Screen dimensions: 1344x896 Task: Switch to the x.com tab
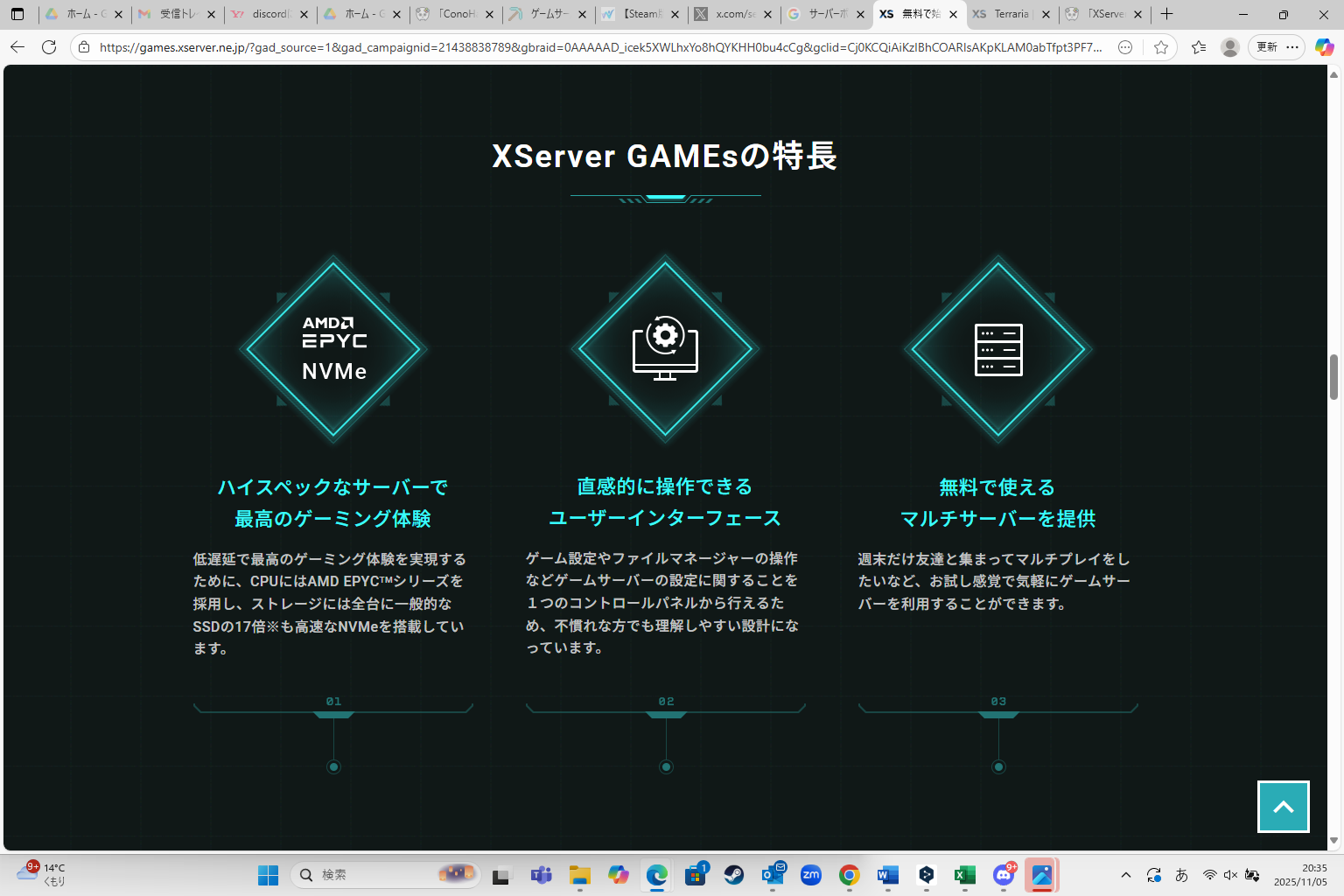point(733,14)
